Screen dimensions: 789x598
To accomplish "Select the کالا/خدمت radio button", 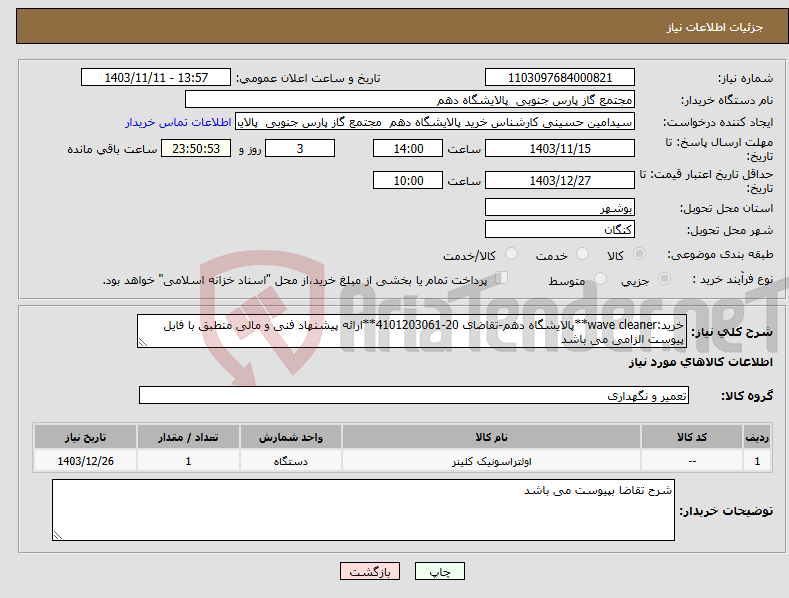I will point(511,254).
